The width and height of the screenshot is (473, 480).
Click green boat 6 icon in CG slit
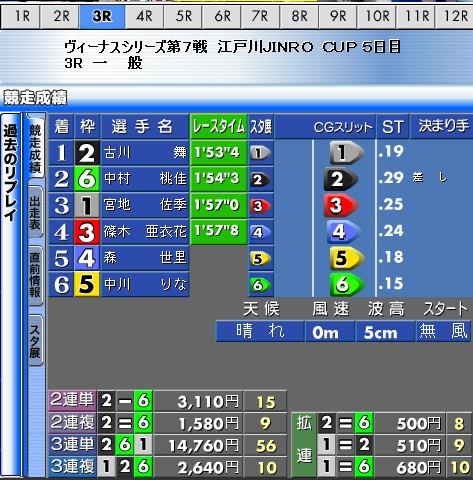347,284
